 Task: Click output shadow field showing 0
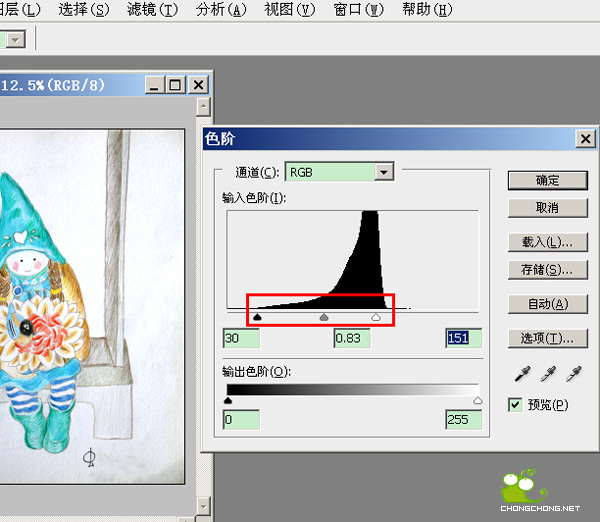tap(241, 420)
